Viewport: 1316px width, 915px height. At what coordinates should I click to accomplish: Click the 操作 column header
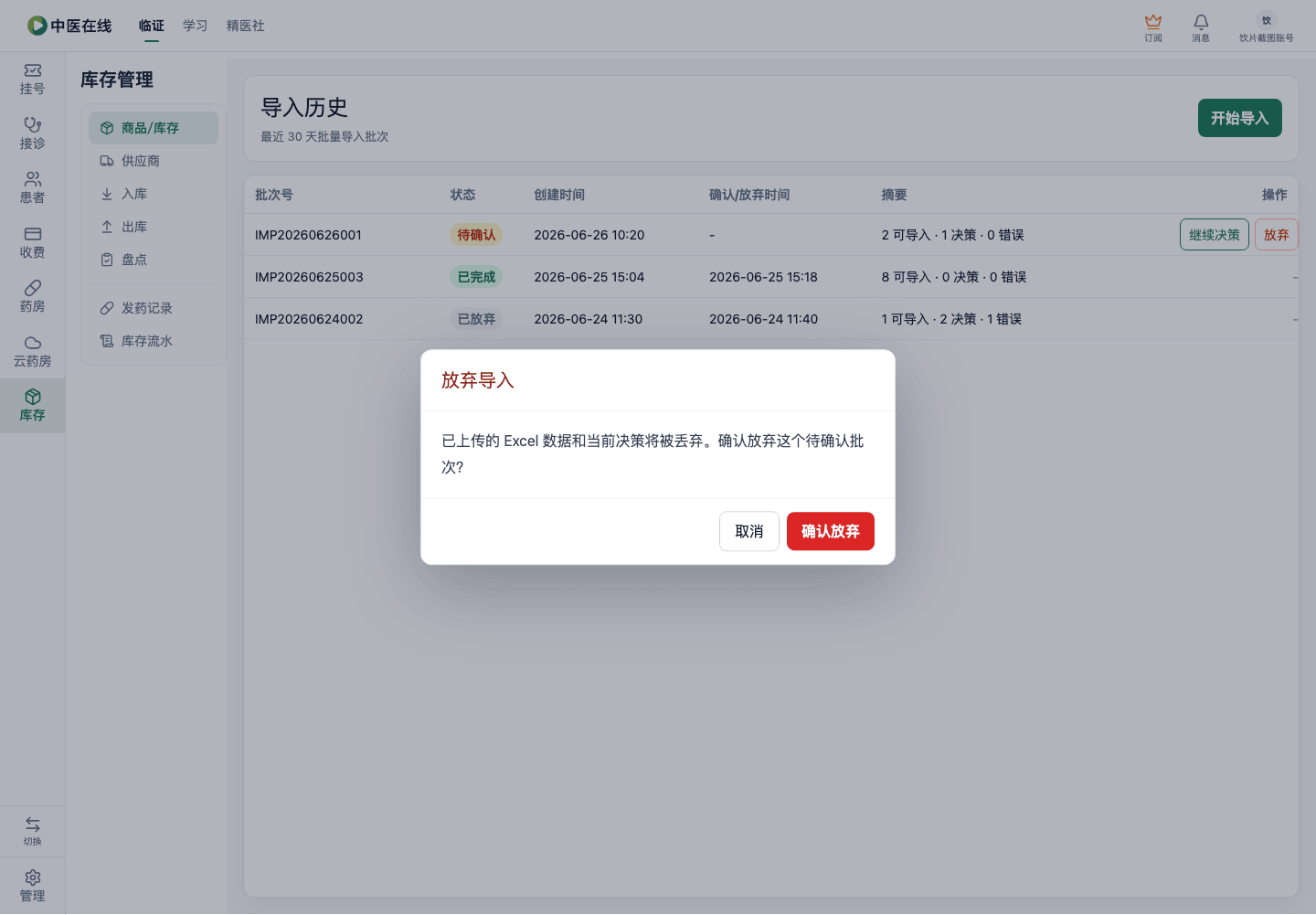[x=1275, y=195]
